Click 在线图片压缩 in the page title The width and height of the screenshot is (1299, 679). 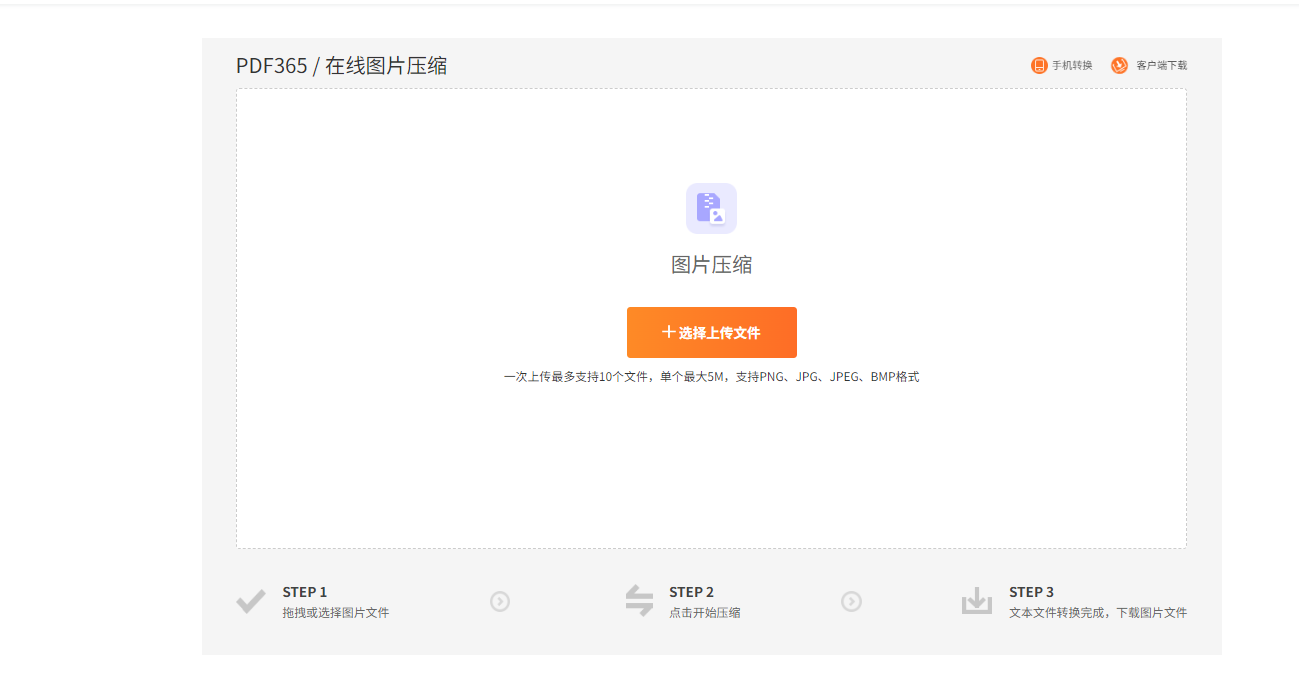pyautogui.click(x=386, y=66)
